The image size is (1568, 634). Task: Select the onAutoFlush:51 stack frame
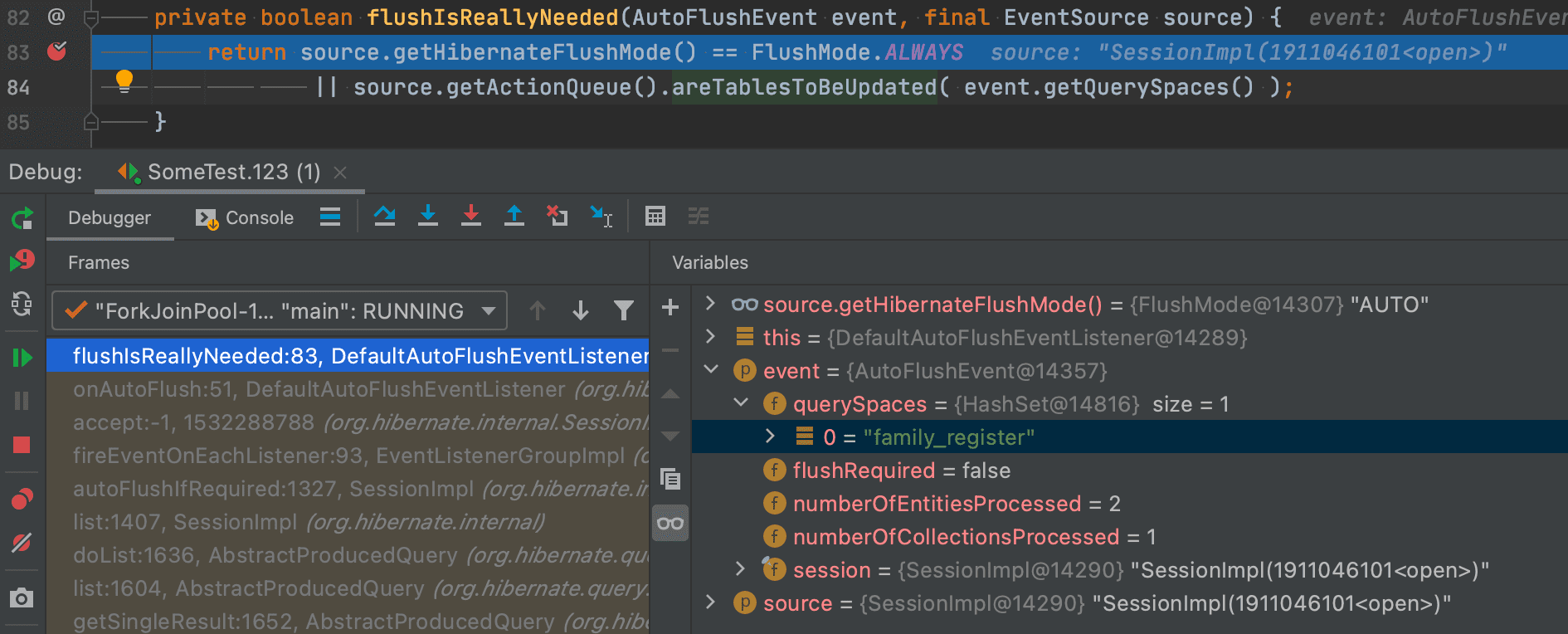348,389
